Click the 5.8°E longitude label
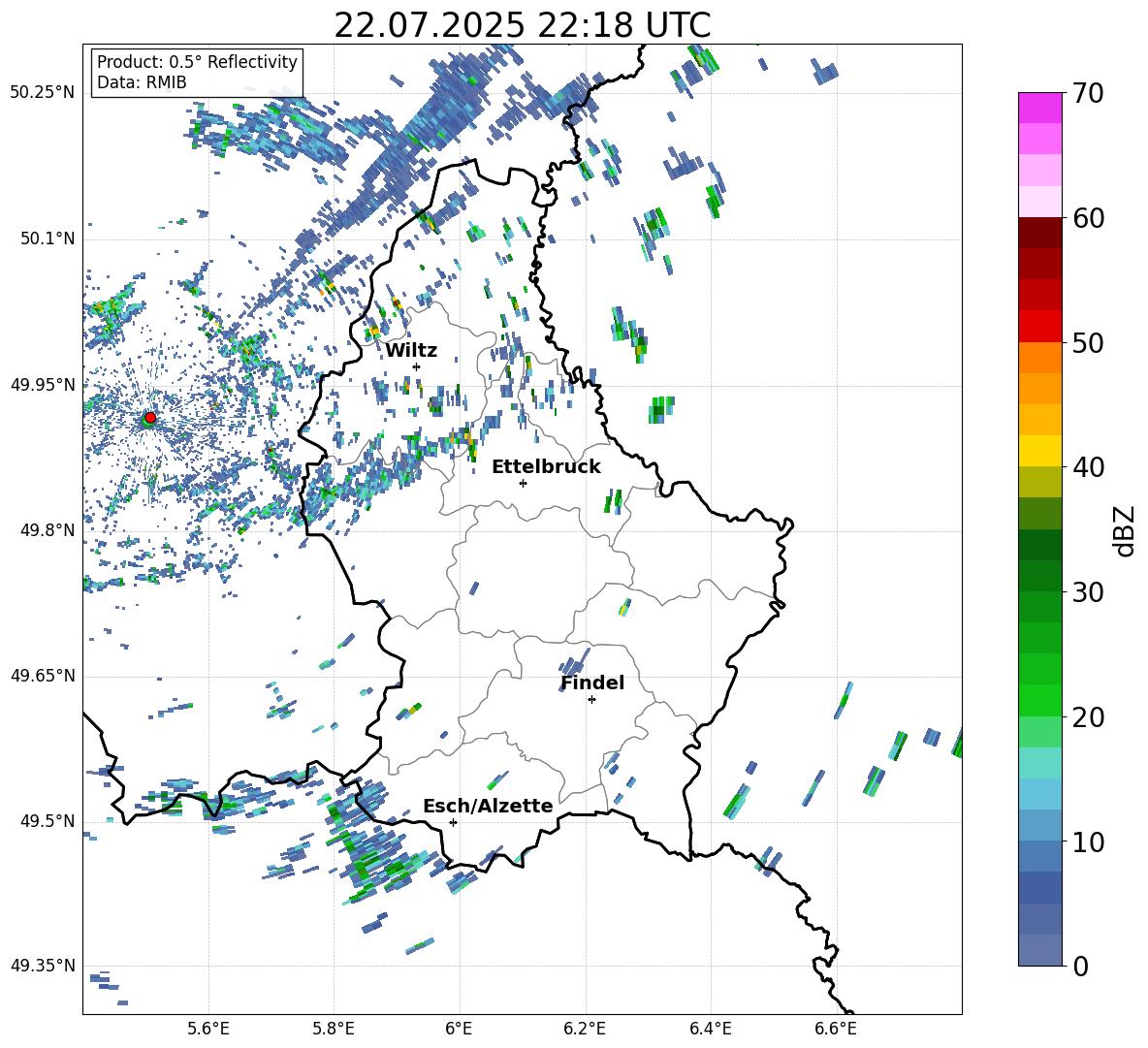The height and width of the screenshot is (1048, 1148). coord(334,1029)
